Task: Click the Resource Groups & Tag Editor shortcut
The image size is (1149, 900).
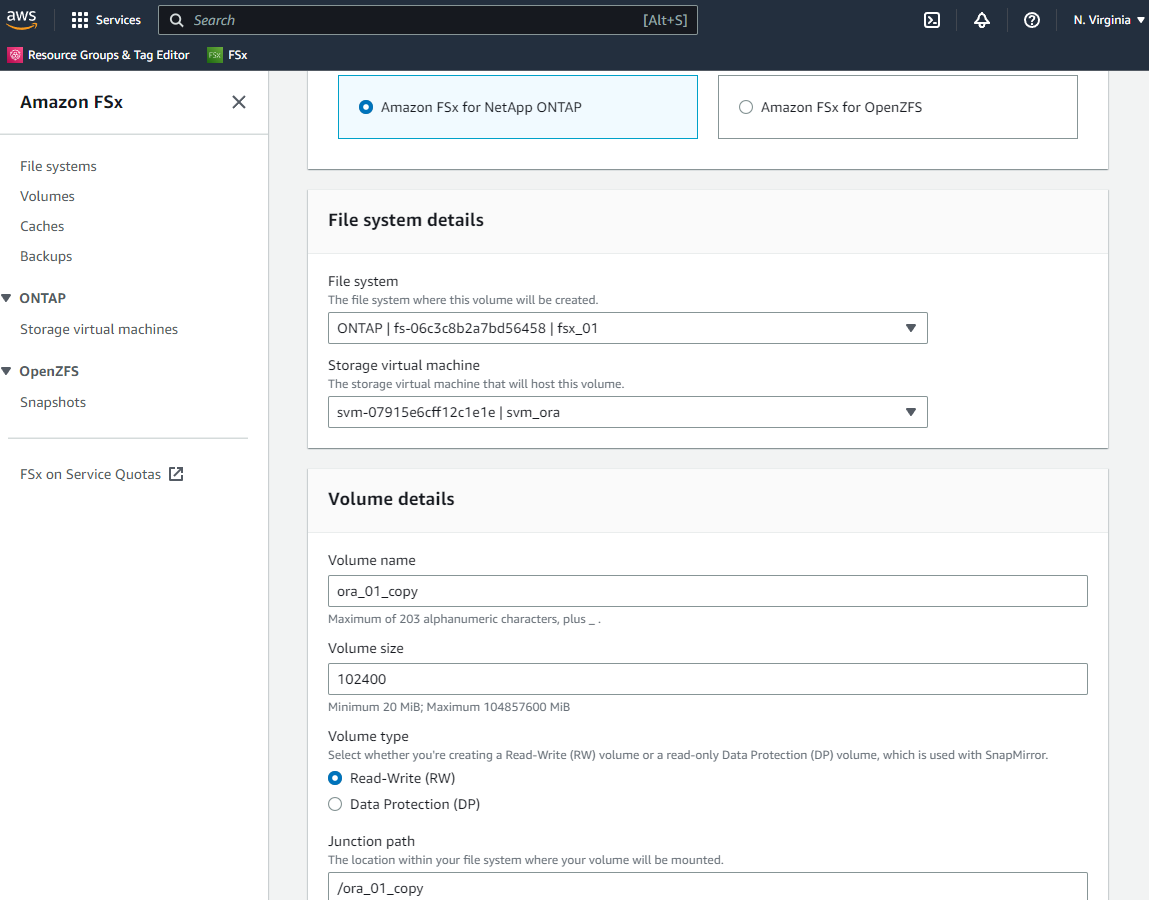Action: (98, 55)
